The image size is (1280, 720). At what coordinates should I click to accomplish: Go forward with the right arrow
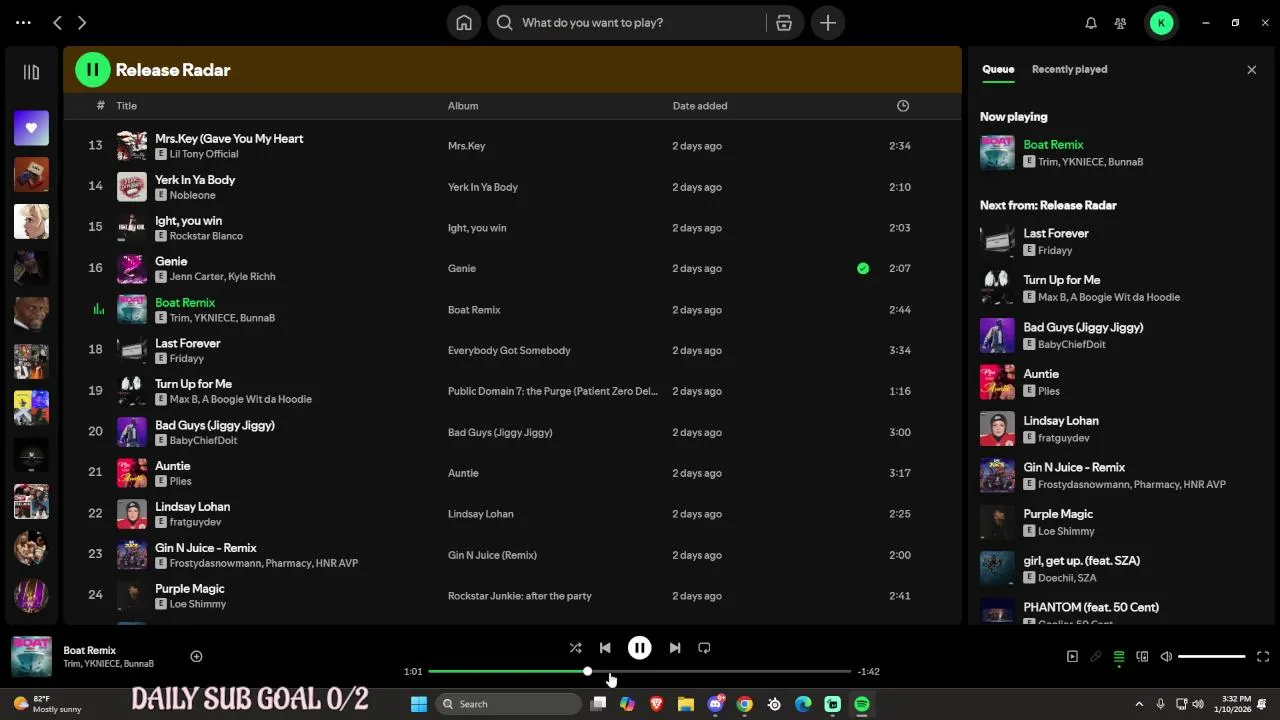coord(82,23)
